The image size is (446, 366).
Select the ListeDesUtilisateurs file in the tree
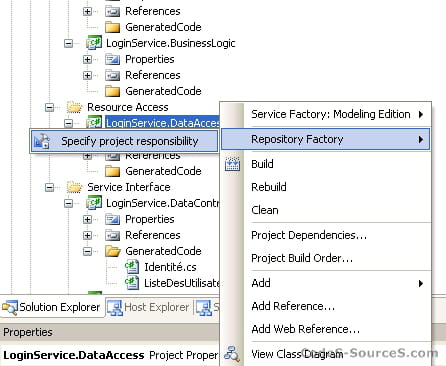pos(182,283)
